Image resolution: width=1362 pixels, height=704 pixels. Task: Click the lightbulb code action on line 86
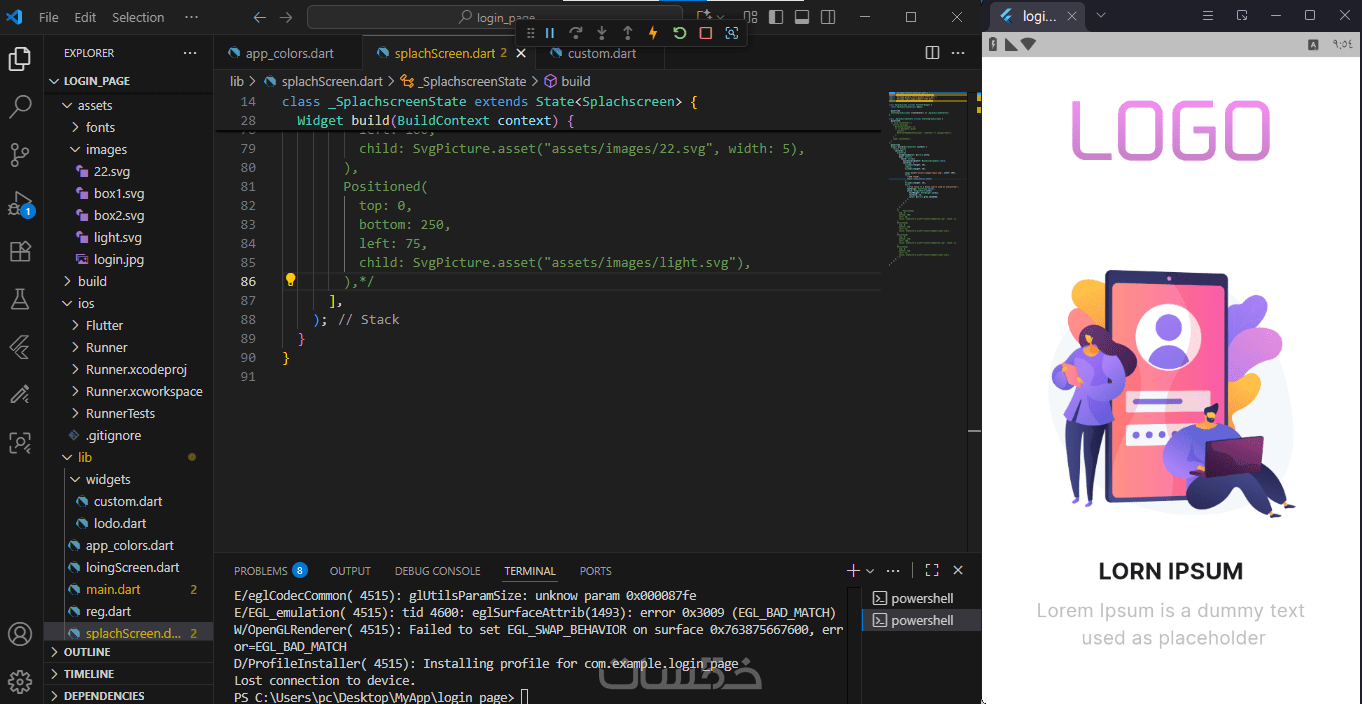click(291, 281)
